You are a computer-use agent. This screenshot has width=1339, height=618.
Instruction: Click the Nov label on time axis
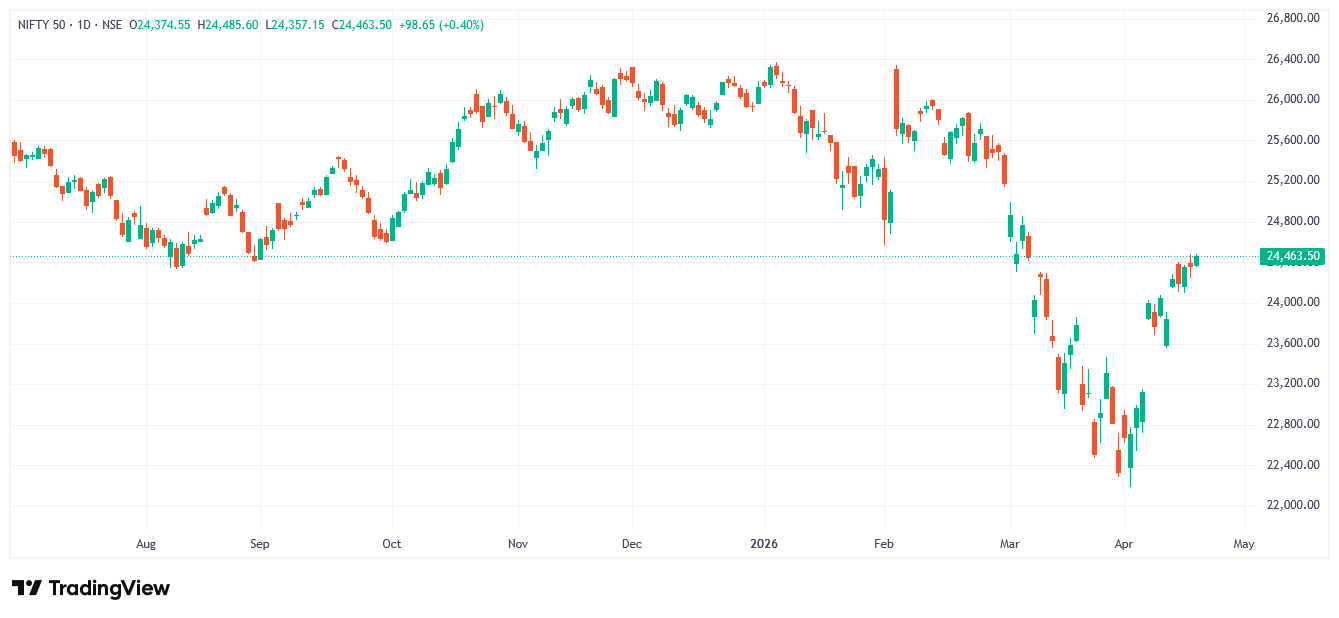coord(517,544)
